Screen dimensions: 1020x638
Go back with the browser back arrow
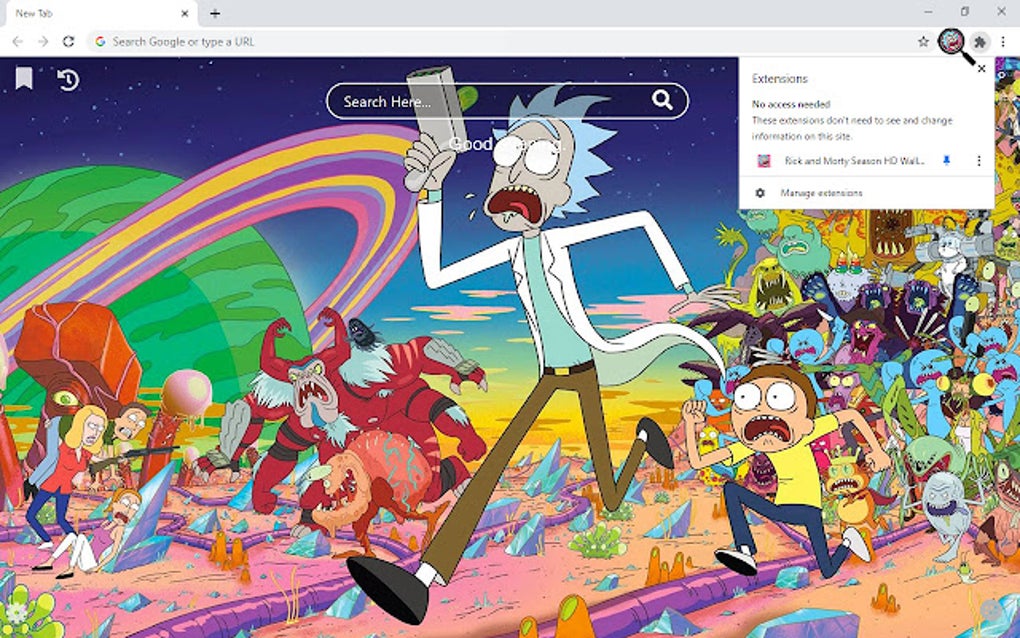coord(18,42)
